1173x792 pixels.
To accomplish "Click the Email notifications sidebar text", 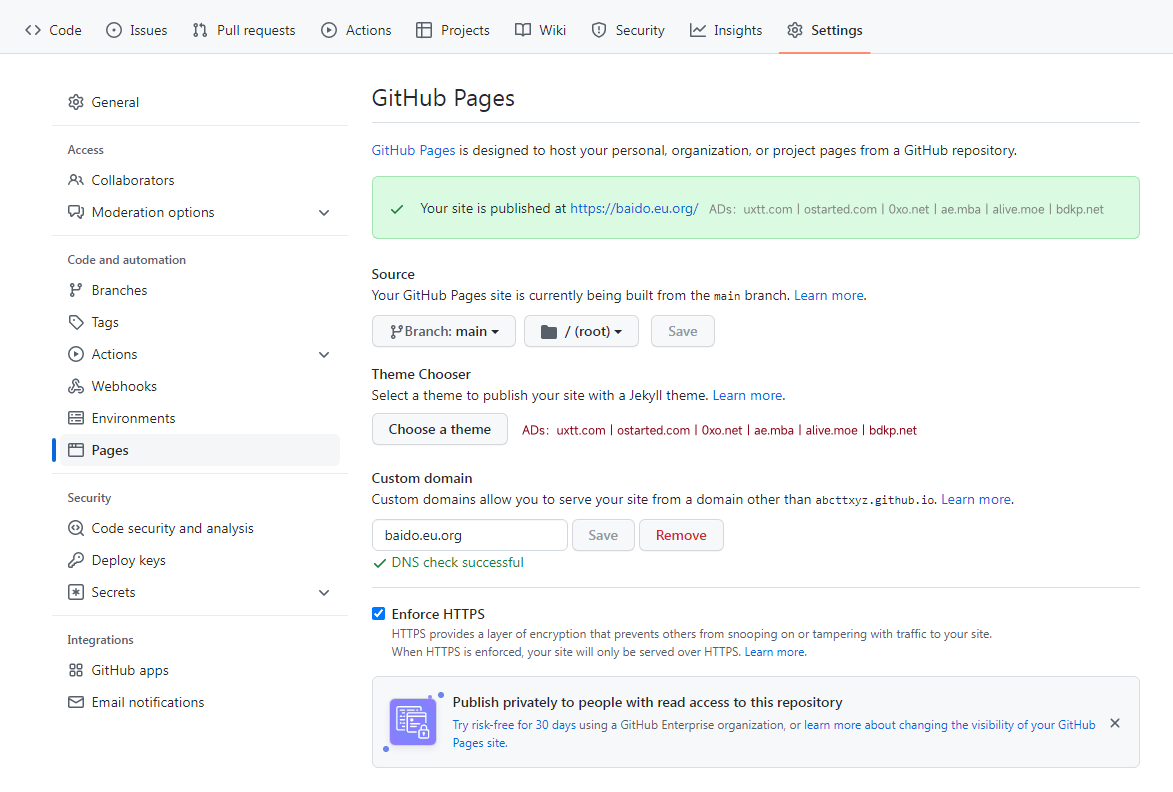I will (x=148, y=702).
